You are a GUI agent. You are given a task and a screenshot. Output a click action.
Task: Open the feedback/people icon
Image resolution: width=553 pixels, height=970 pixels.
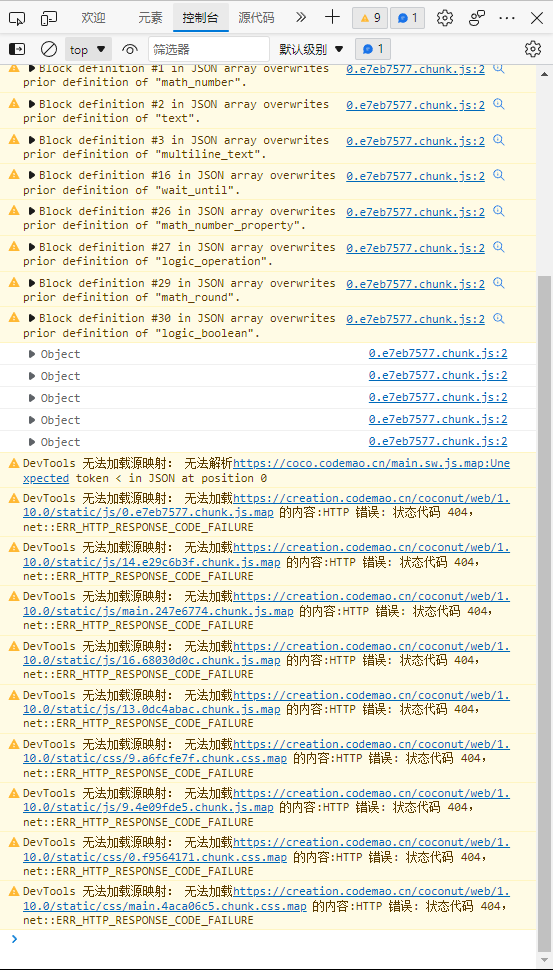click(476, 18)
